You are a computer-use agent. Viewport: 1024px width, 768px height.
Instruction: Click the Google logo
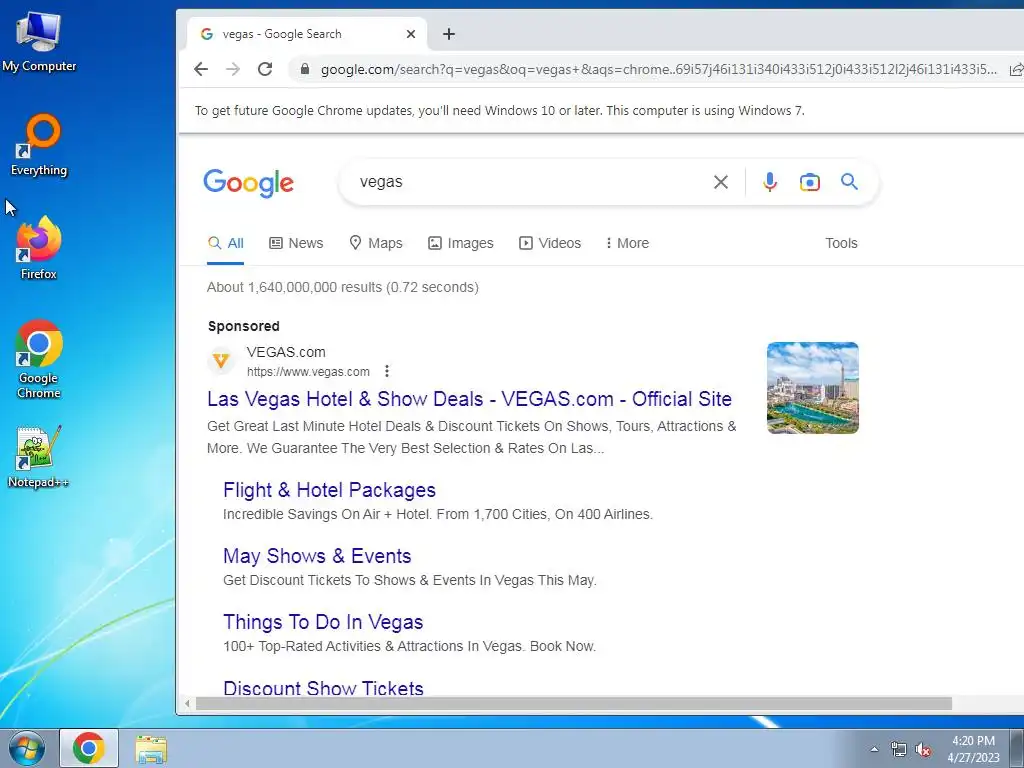pyautogui.click(x=249, y=183)
